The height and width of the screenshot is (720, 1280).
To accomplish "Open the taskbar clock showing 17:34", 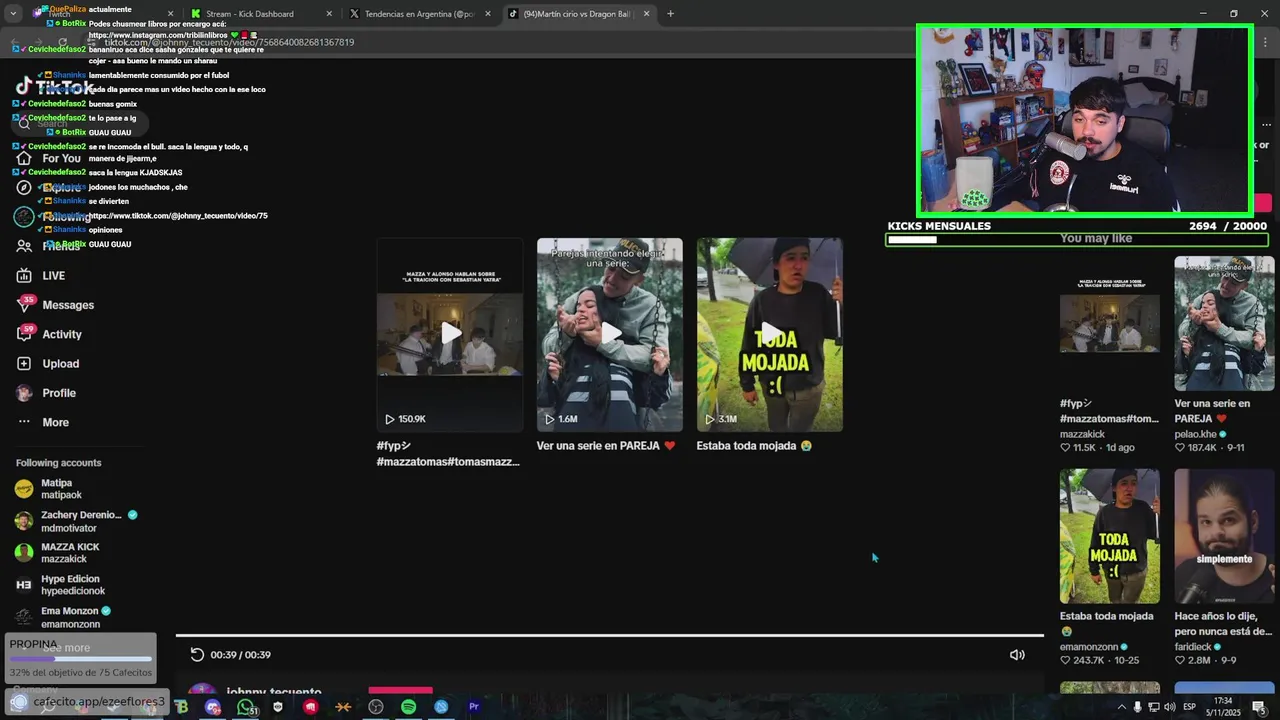I will tap(1223, 707).
